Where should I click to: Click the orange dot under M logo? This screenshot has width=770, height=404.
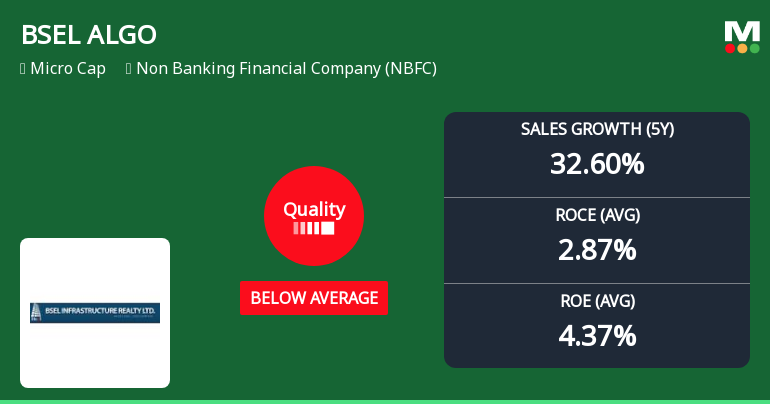tap(742, 48)
